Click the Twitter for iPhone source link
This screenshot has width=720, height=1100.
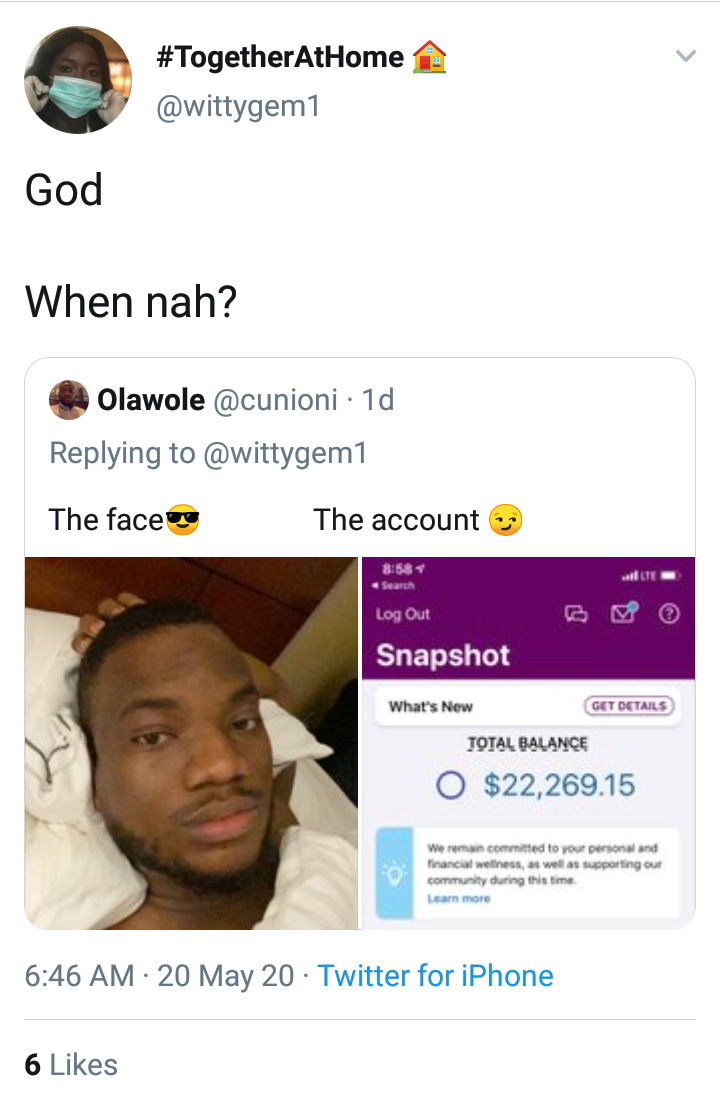pos(435,975)
